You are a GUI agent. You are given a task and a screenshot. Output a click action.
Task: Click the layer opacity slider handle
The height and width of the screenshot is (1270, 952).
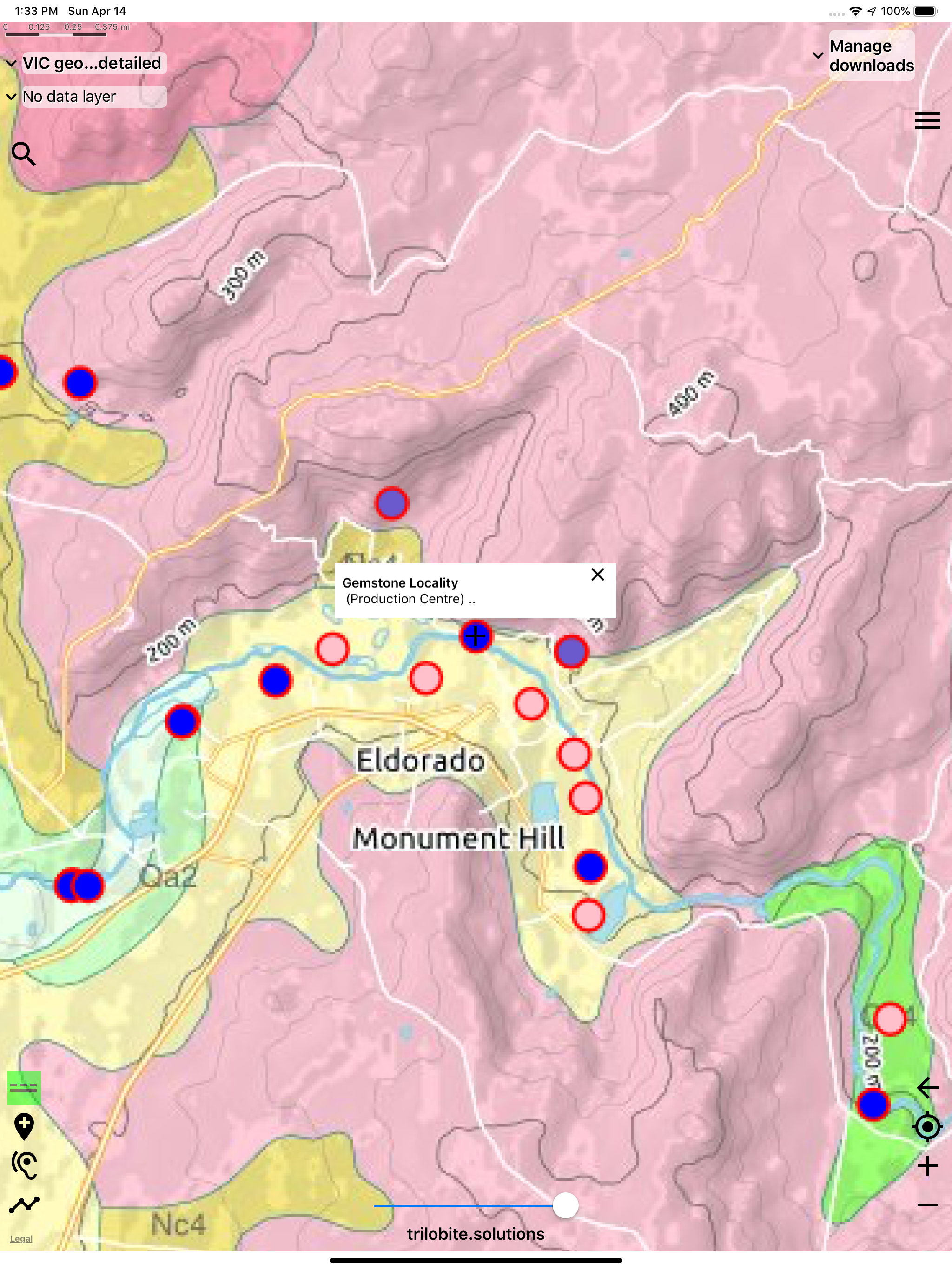(x=566, y=1205)
